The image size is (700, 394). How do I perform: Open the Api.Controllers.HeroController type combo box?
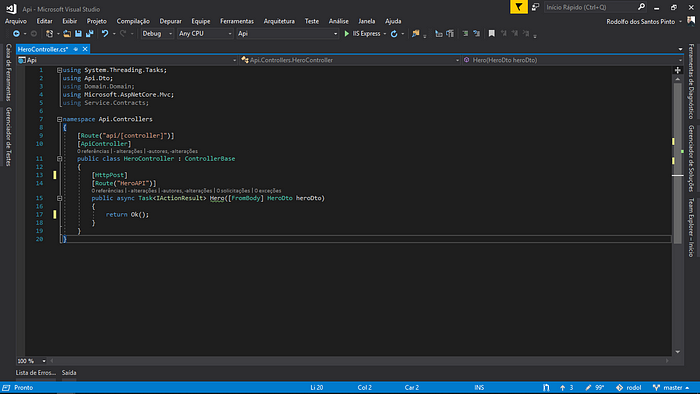350,60
